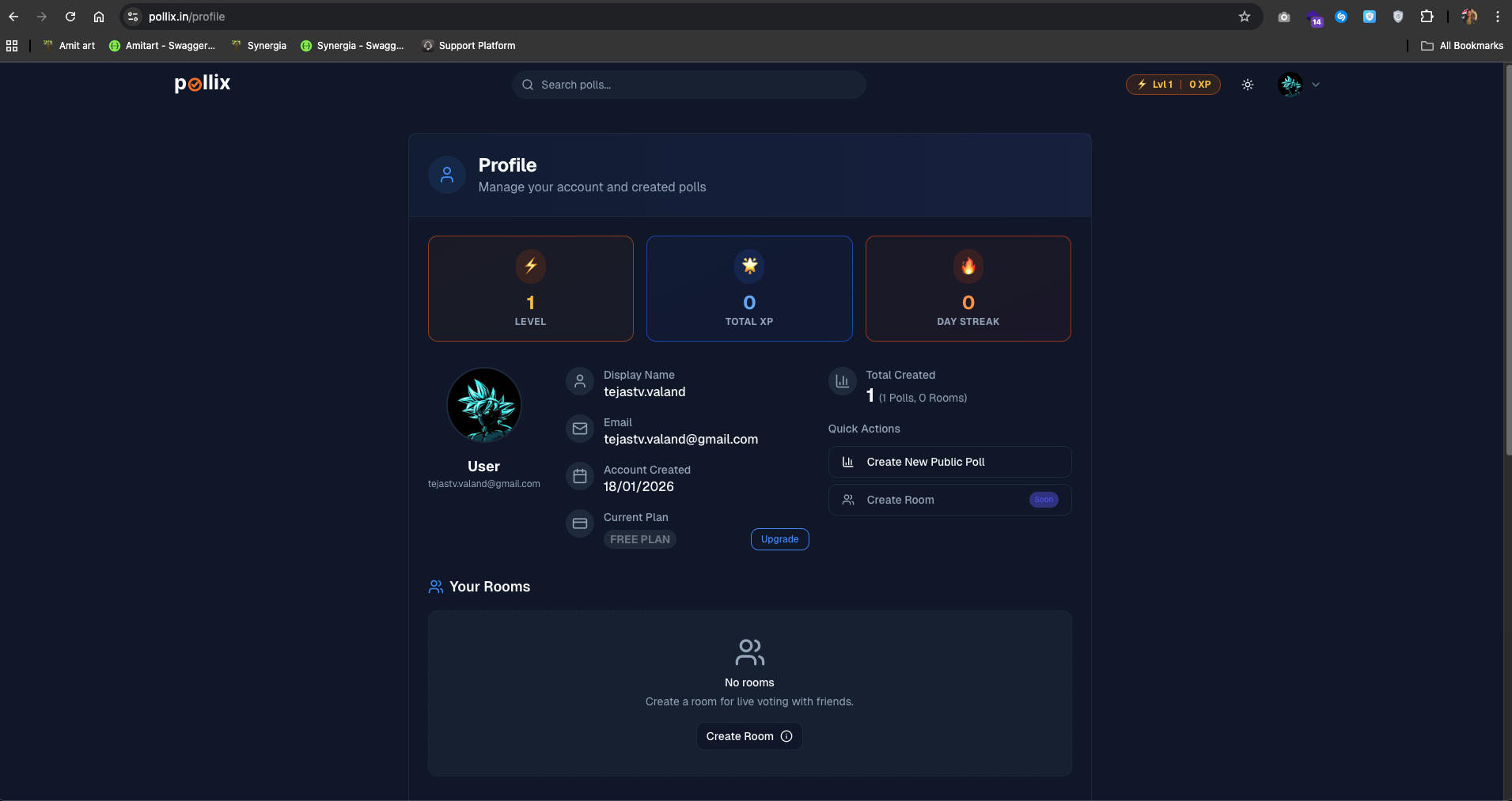Open the profile avatar dropdown chevron
Image resolution: width=1512 pixels, height=801 pixels.
[1315, 84]
